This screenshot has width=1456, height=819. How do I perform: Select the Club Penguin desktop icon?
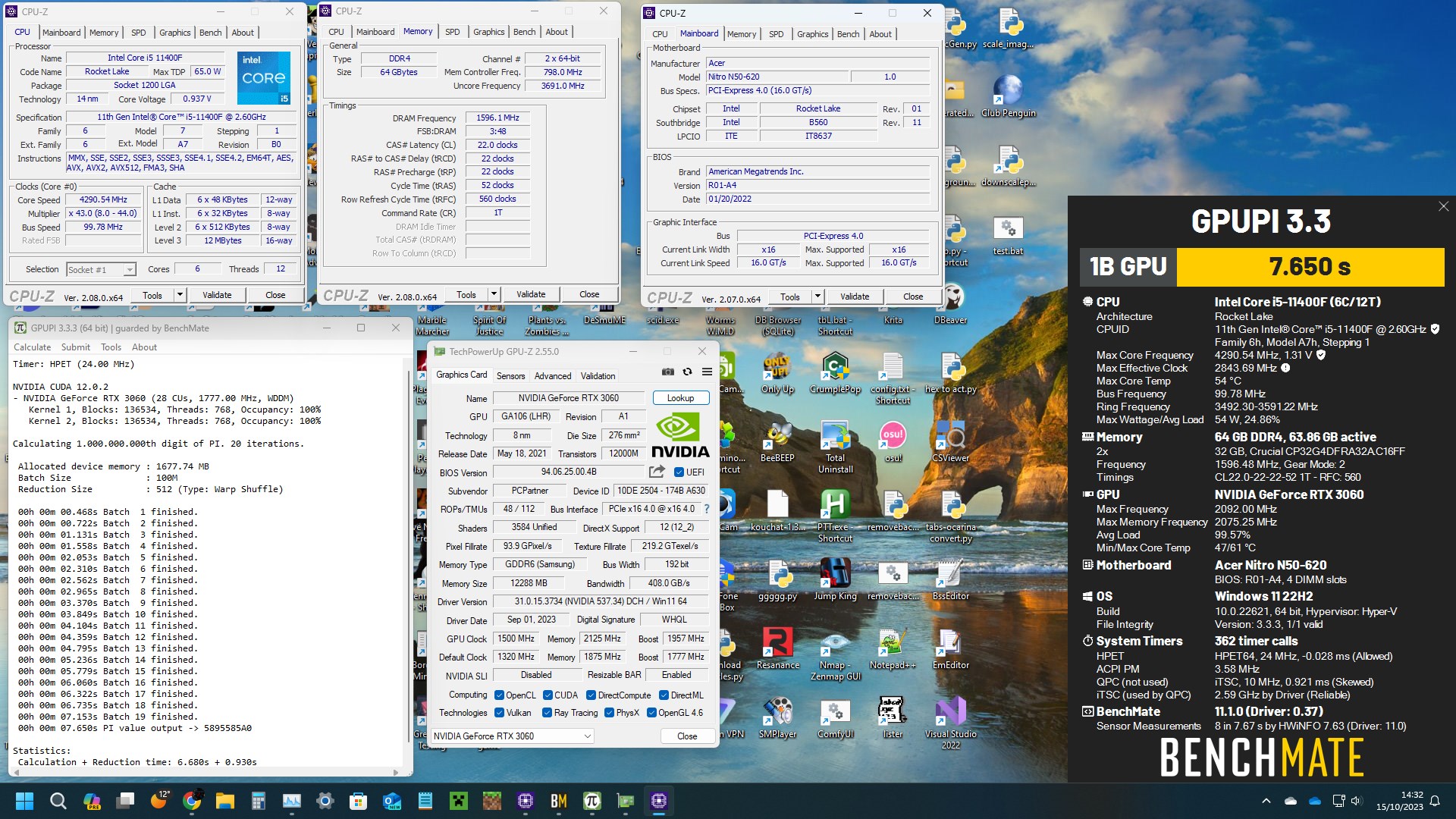click(x=1008, y=96)
